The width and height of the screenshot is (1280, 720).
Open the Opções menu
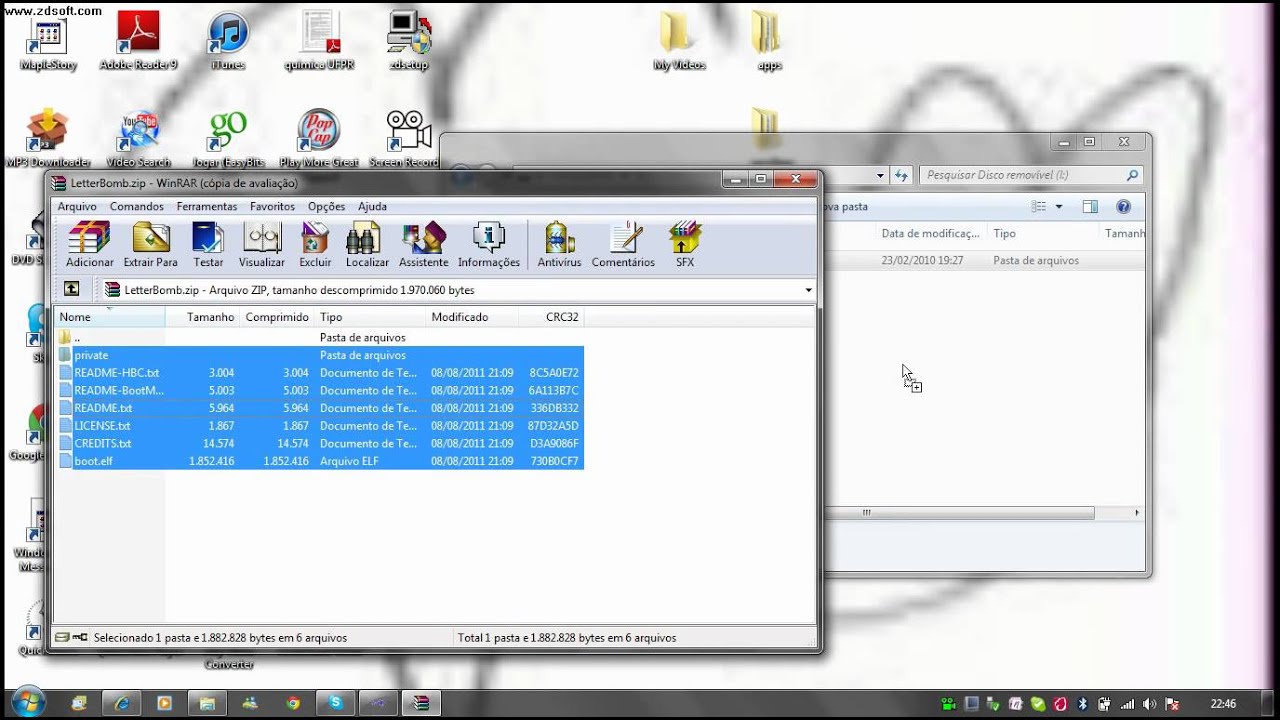coord(326,206)
